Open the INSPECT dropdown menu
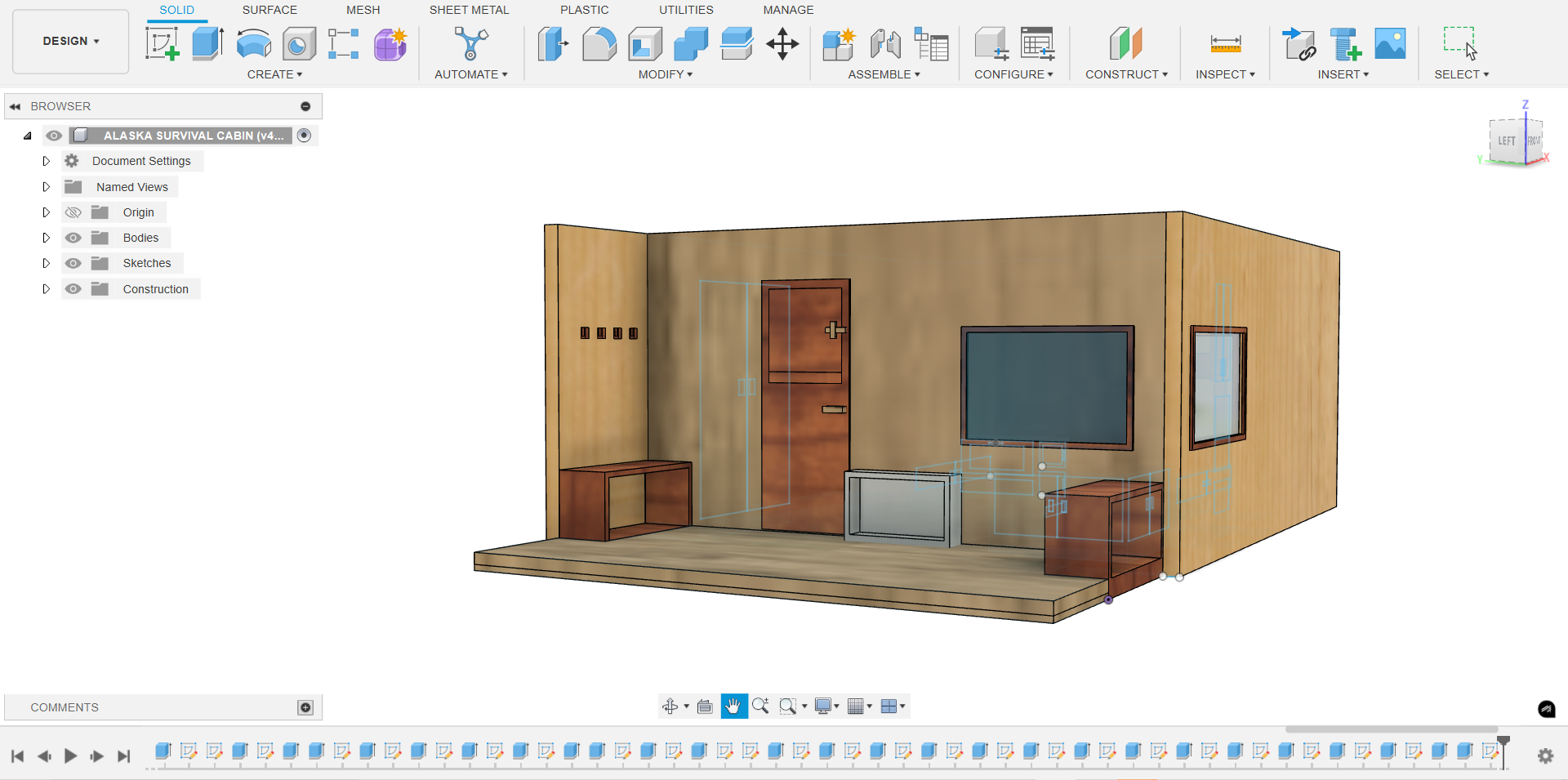Screen dimensions: 1568x780 [1225, 74]
